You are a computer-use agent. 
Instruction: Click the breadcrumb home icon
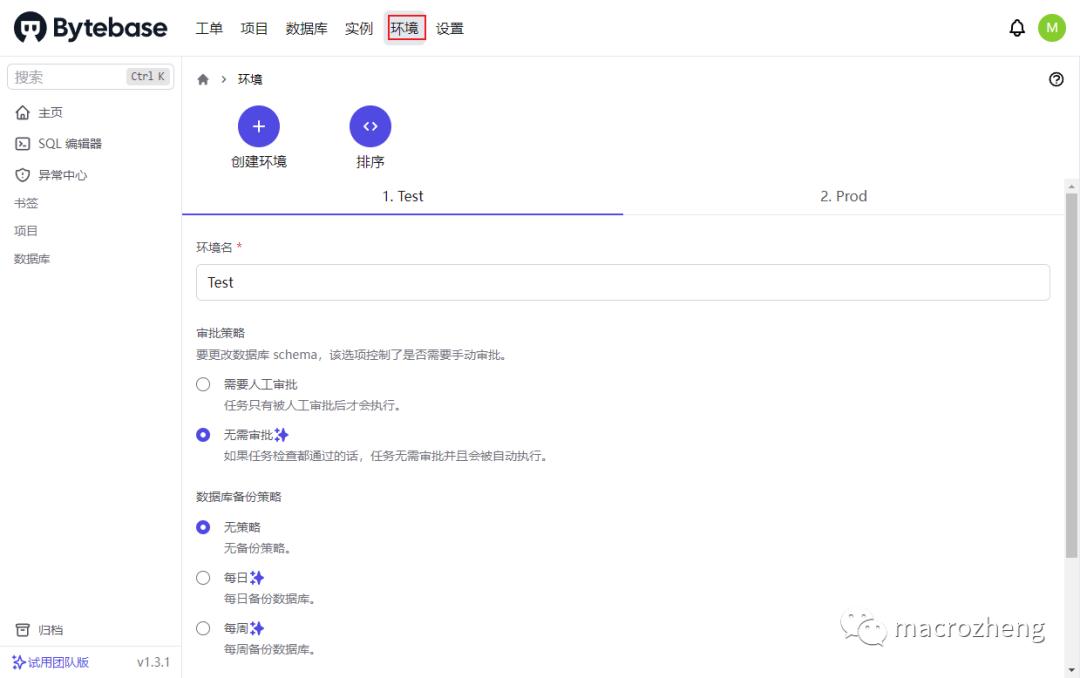pos(203,78)
